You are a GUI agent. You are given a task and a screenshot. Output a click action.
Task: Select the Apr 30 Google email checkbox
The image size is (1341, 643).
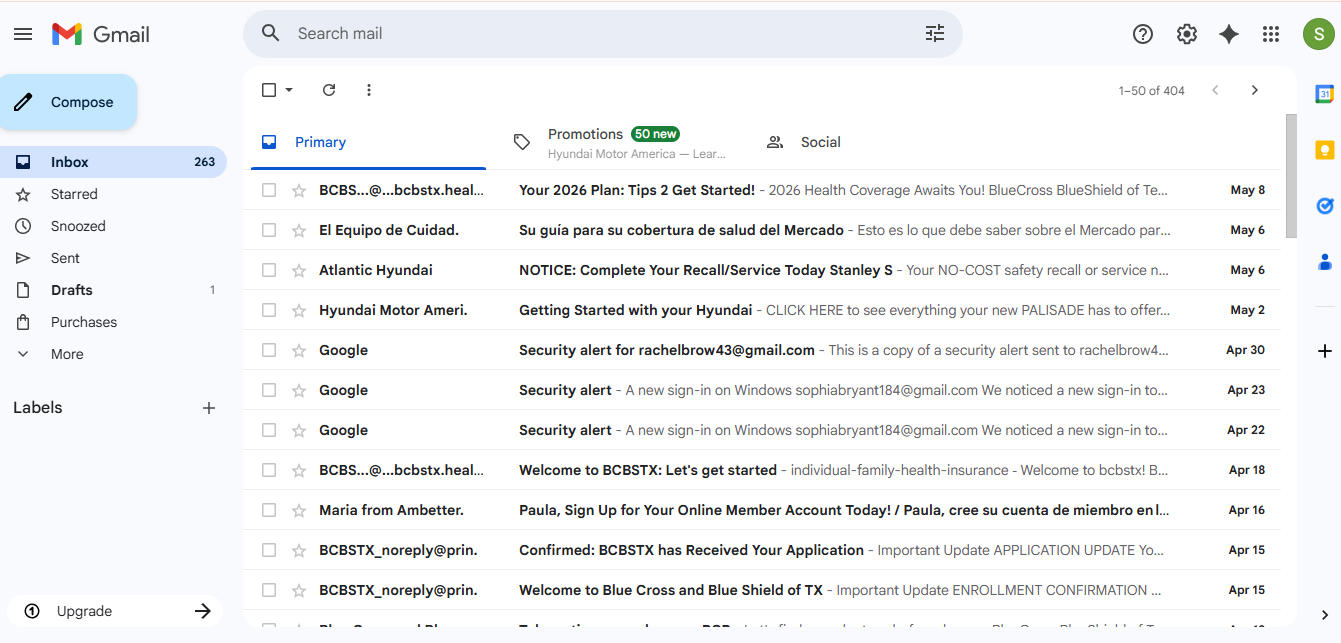pos(269,350)
